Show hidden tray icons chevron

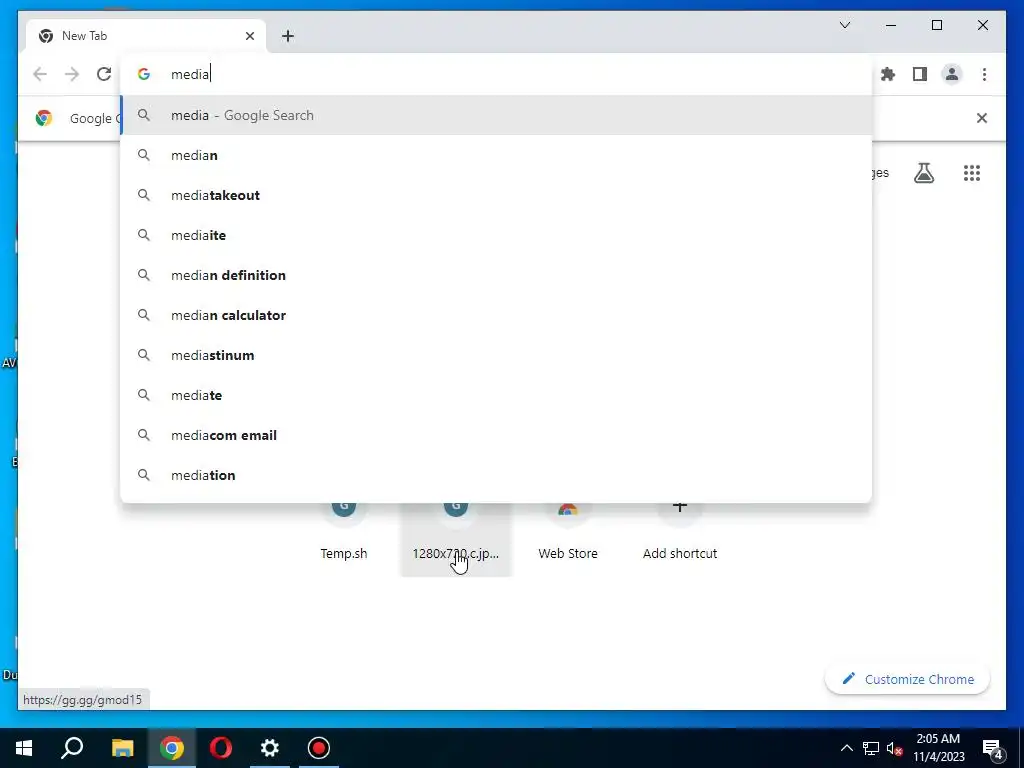(846, 748)
